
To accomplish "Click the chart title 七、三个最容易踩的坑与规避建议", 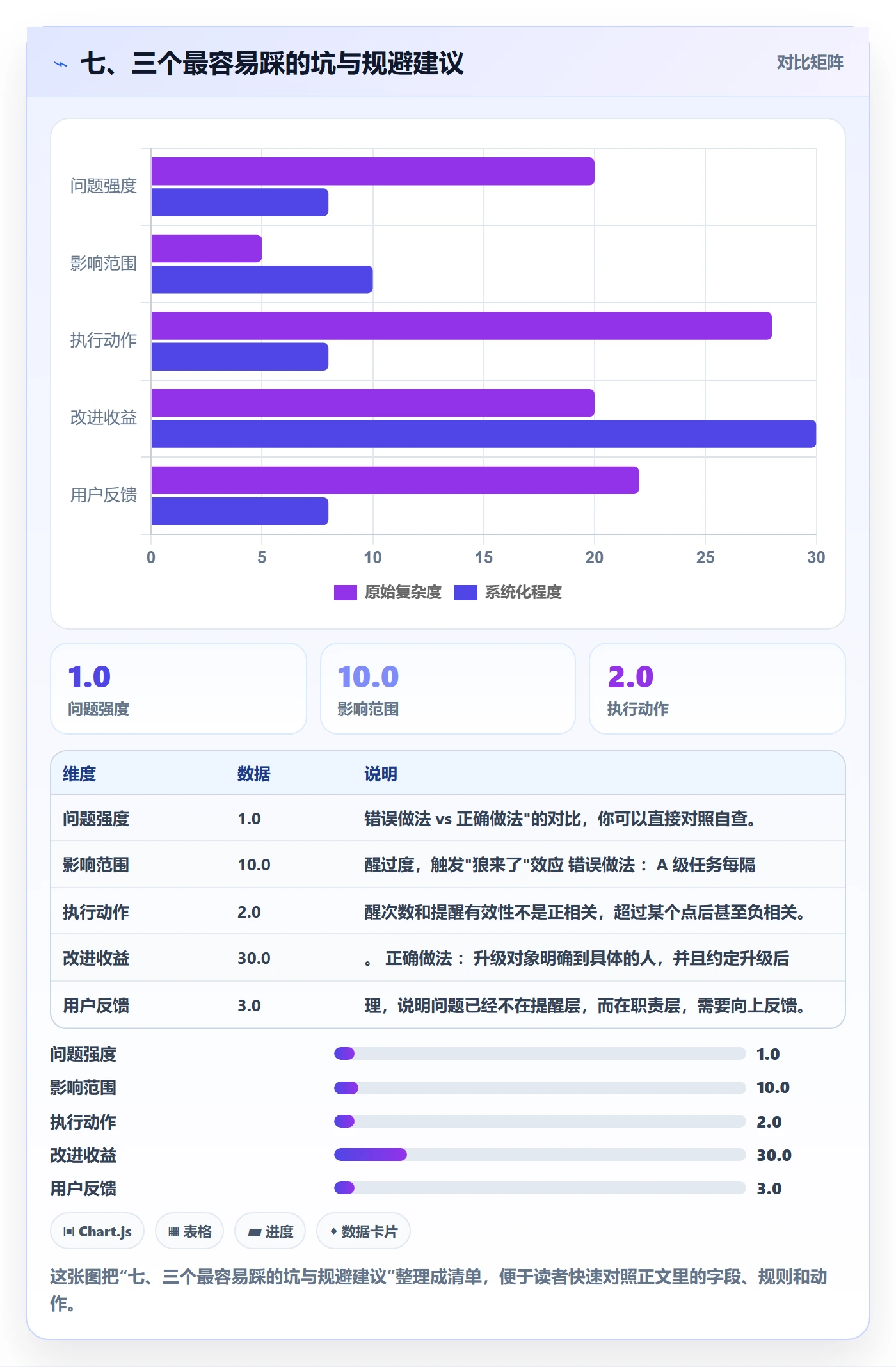I will coord(272,63).
